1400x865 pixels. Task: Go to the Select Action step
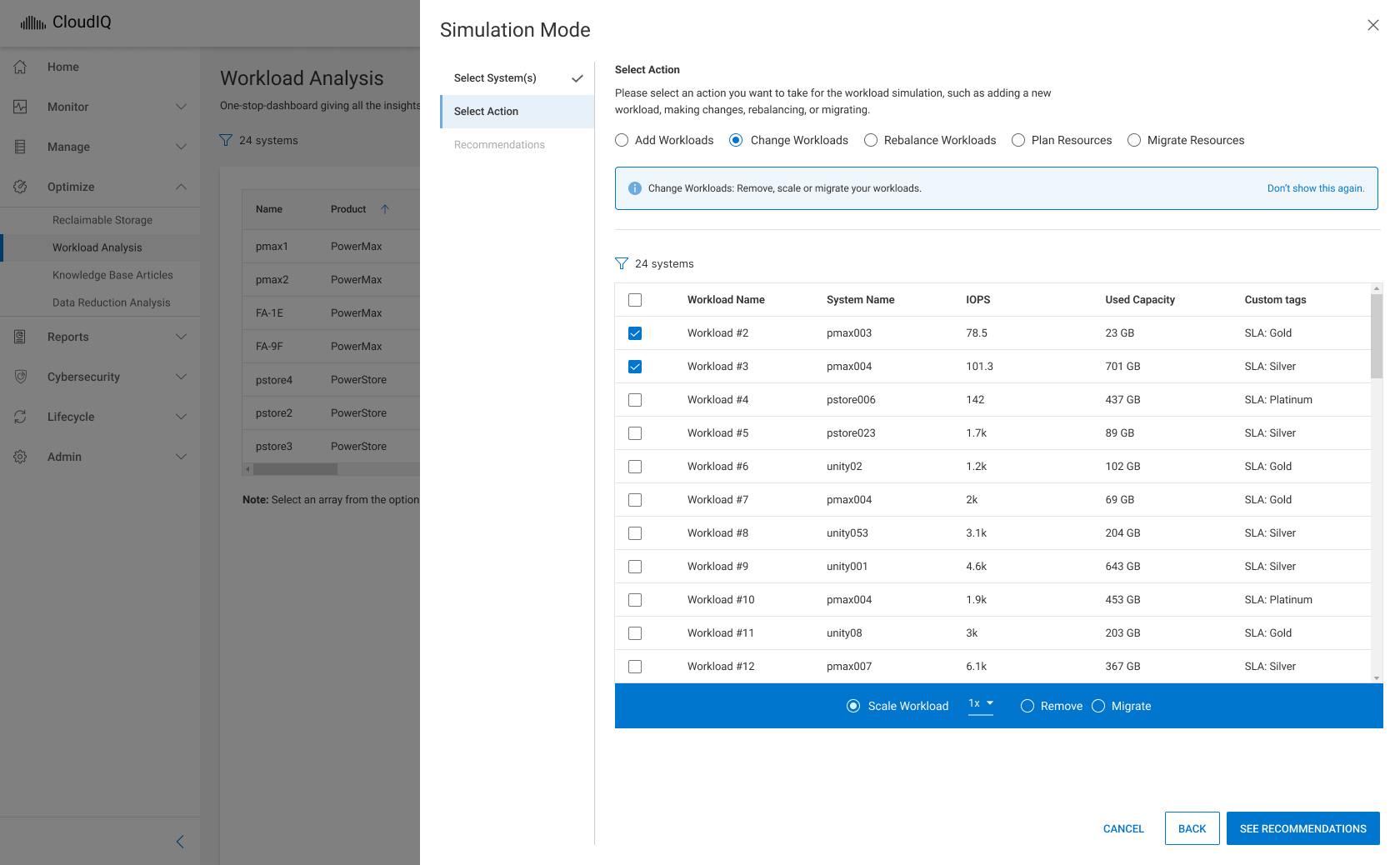point(517,112)
